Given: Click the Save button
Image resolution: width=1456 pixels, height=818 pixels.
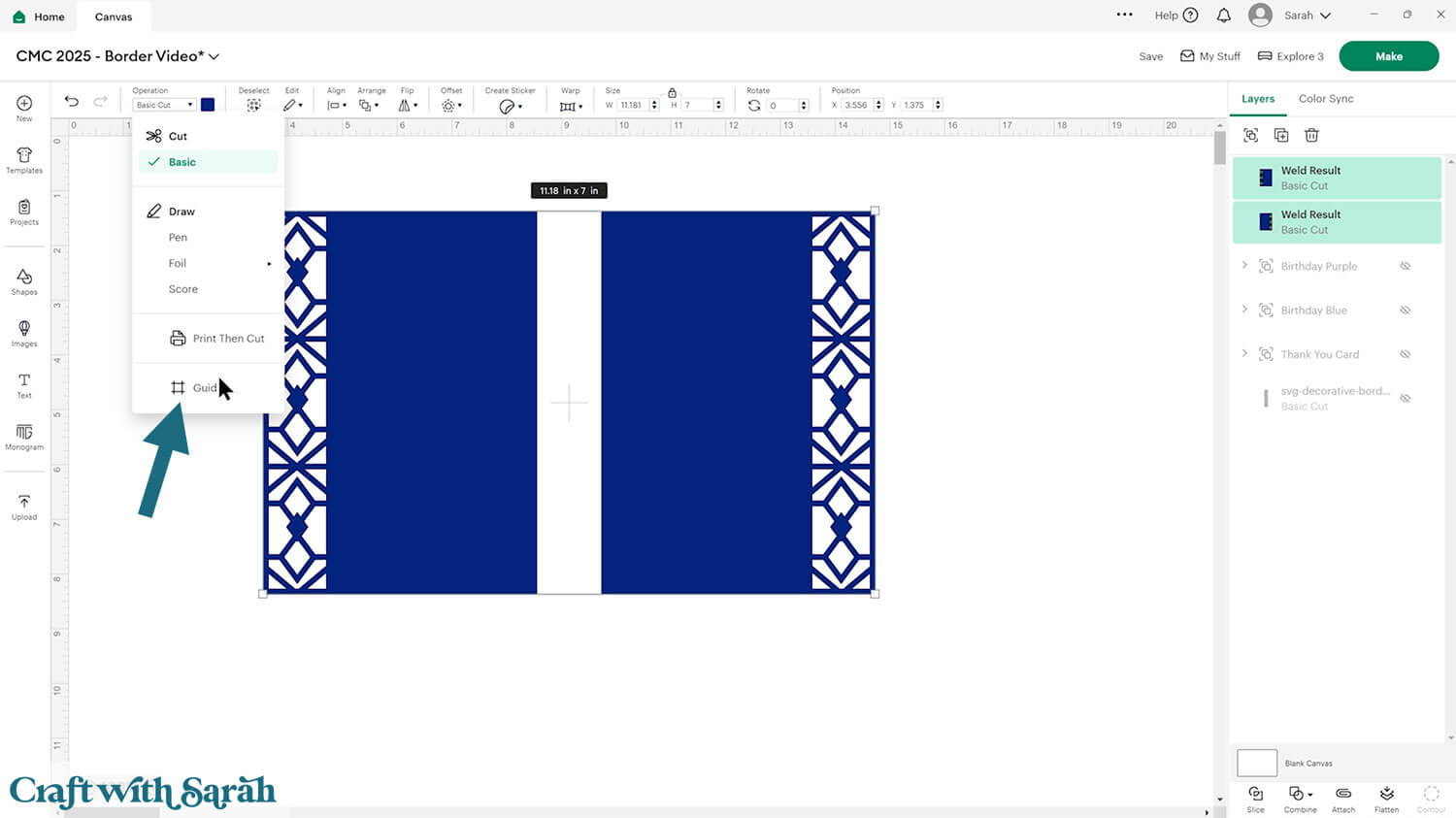Looking at the screenshot, I should coord(1150,56).
